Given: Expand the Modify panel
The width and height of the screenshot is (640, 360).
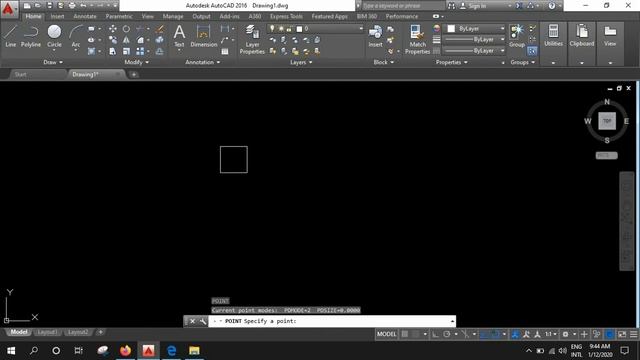Looking at the screenshot, I should (137, 62).
